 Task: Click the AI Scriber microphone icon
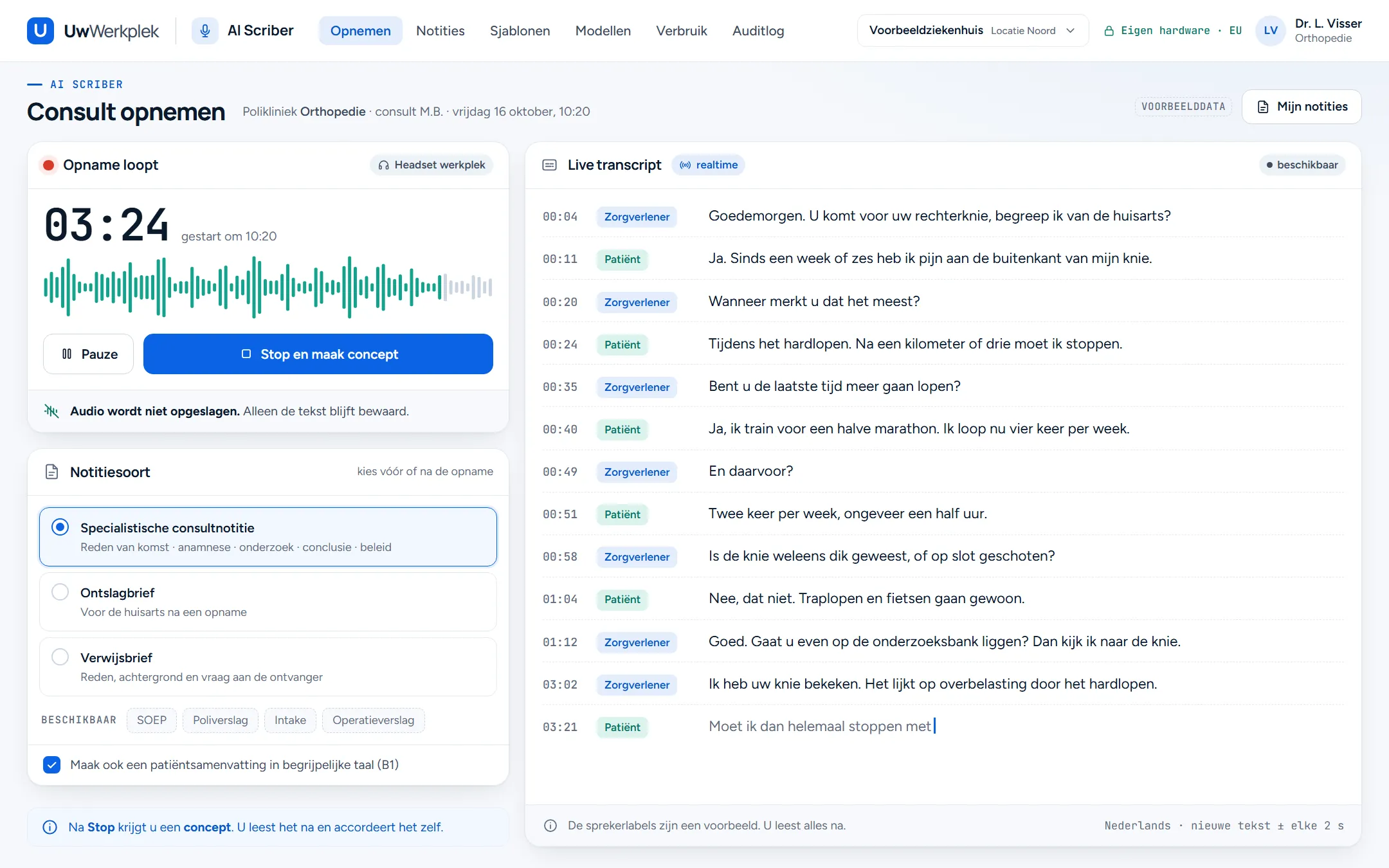[x=205, y=30]
